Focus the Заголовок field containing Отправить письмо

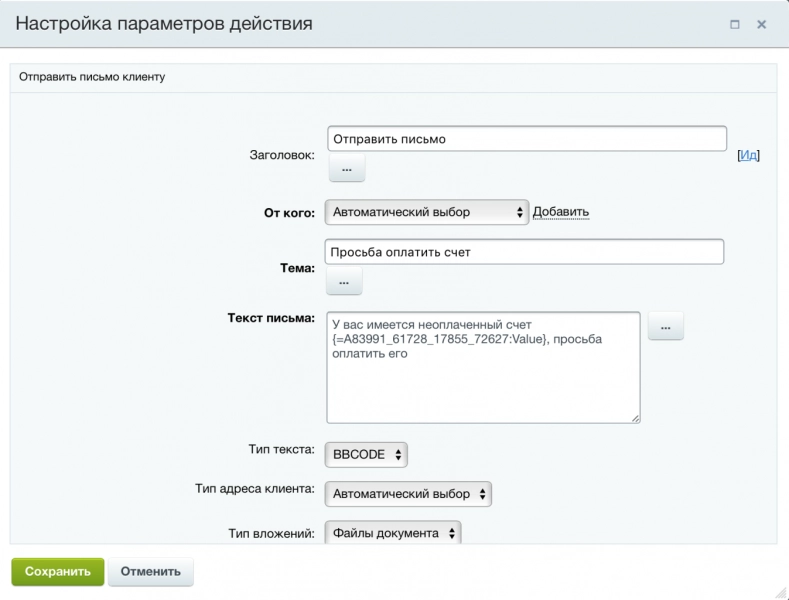pyautogui.click(x=526, y=139)
